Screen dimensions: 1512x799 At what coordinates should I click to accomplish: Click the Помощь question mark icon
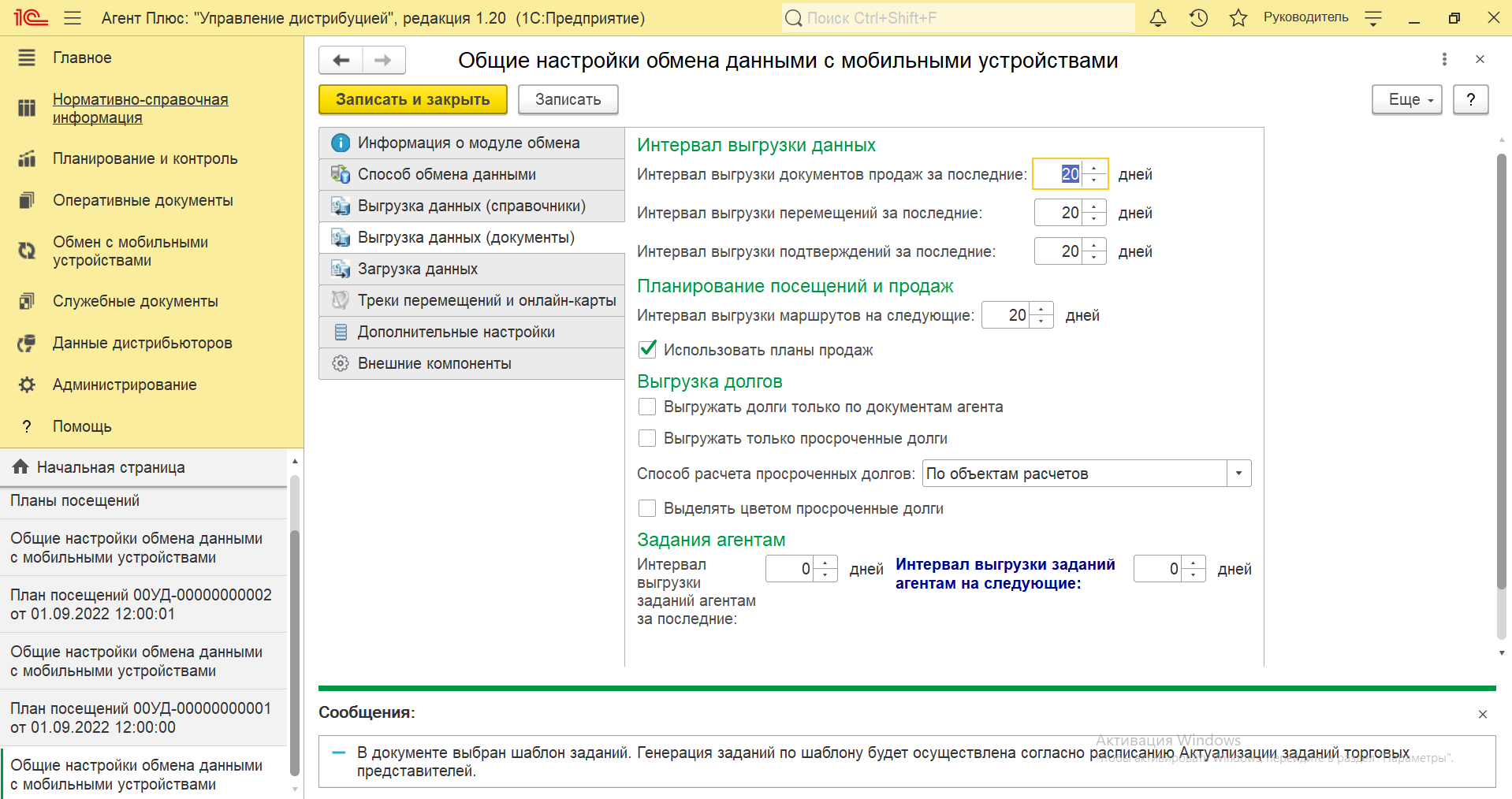27,426
